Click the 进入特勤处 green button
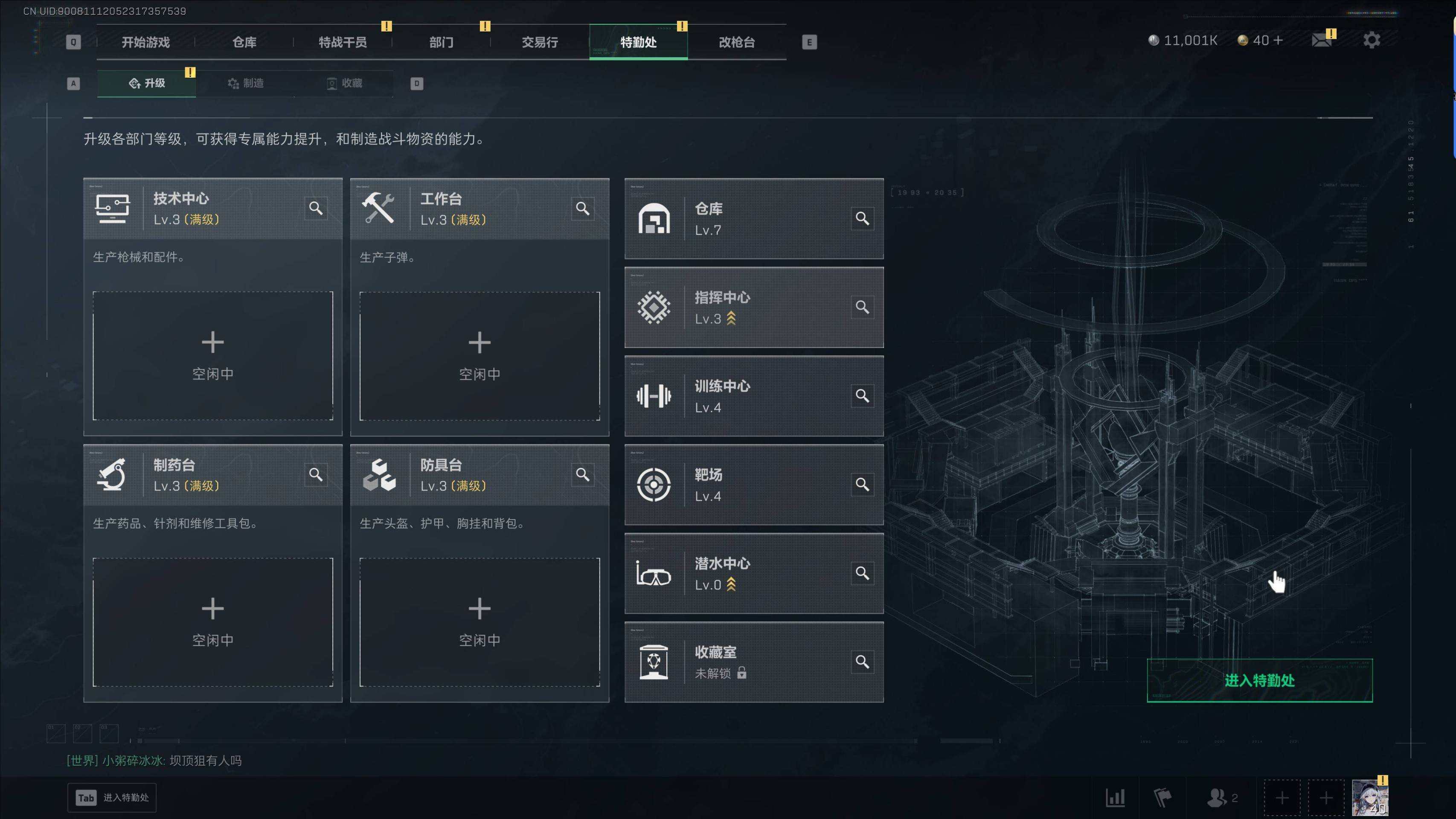Image resolution: width=1456 pixels, height=819 pixels. tap(1259, 680)
